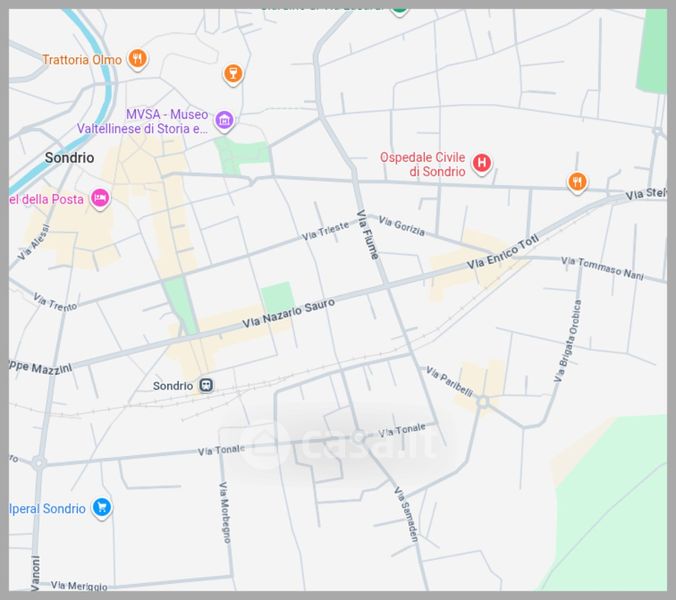This screenshot has height=600, width=676.
Task: Open the MVSA museum purple marker
Action: (x=224, y=122)
